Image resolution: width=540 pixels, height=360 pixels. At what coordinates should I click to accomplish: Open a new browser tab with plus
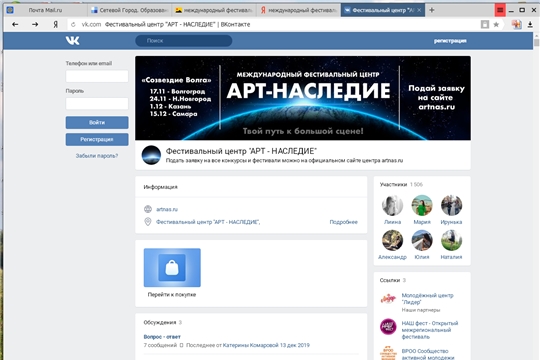point(432,10)
